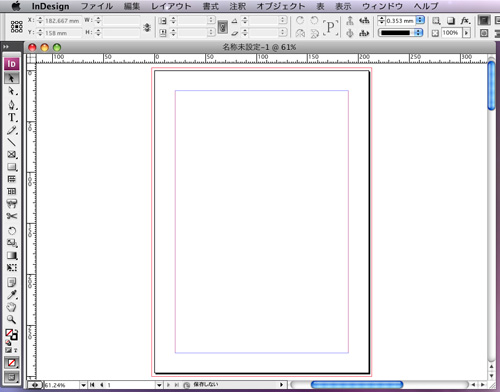Toggle Normal view mode at toolbox bottom
500x392 pixels.
pos(12,377)
